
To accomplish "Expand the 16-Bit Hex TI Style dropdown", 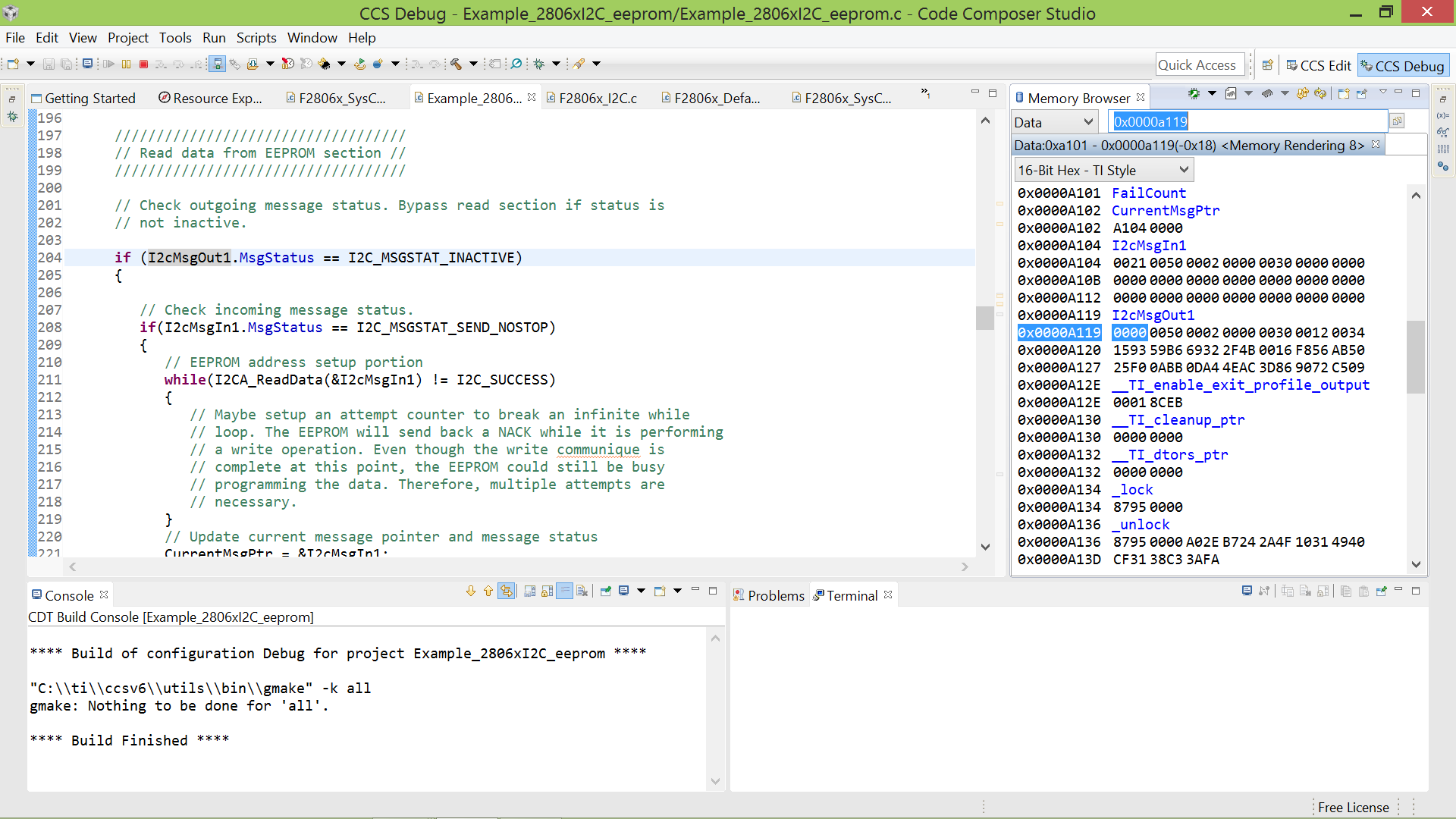I will pyautogui.click(x=1103, y=170).
